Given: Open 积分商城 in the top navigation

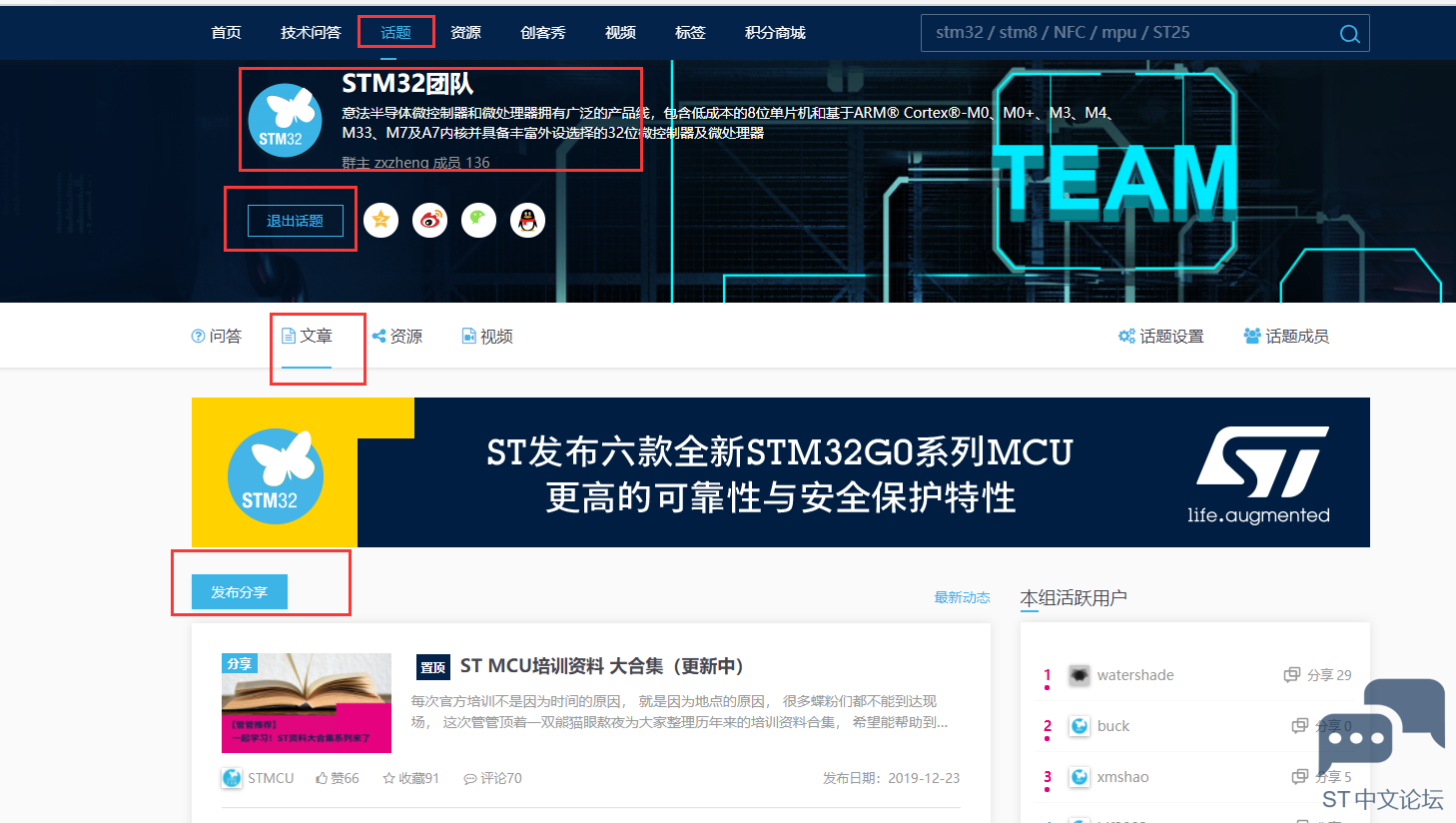Looking at the screenshot, I should (775, 33).
